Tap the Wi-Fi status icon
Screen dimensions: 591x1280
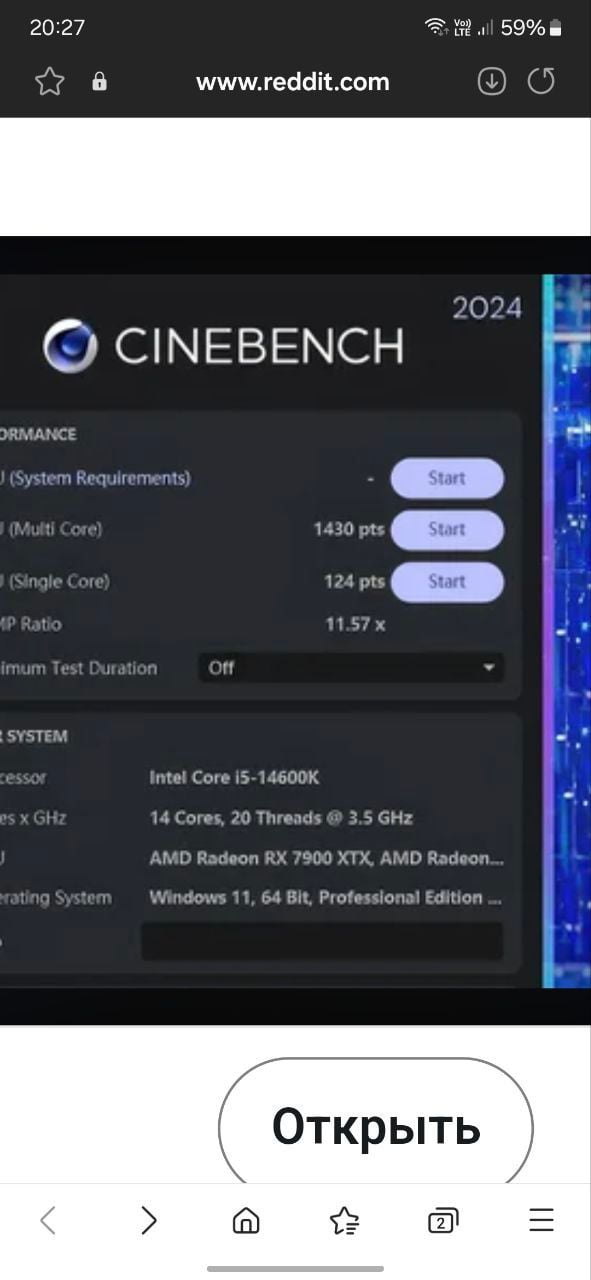click(x=435, y=27)
